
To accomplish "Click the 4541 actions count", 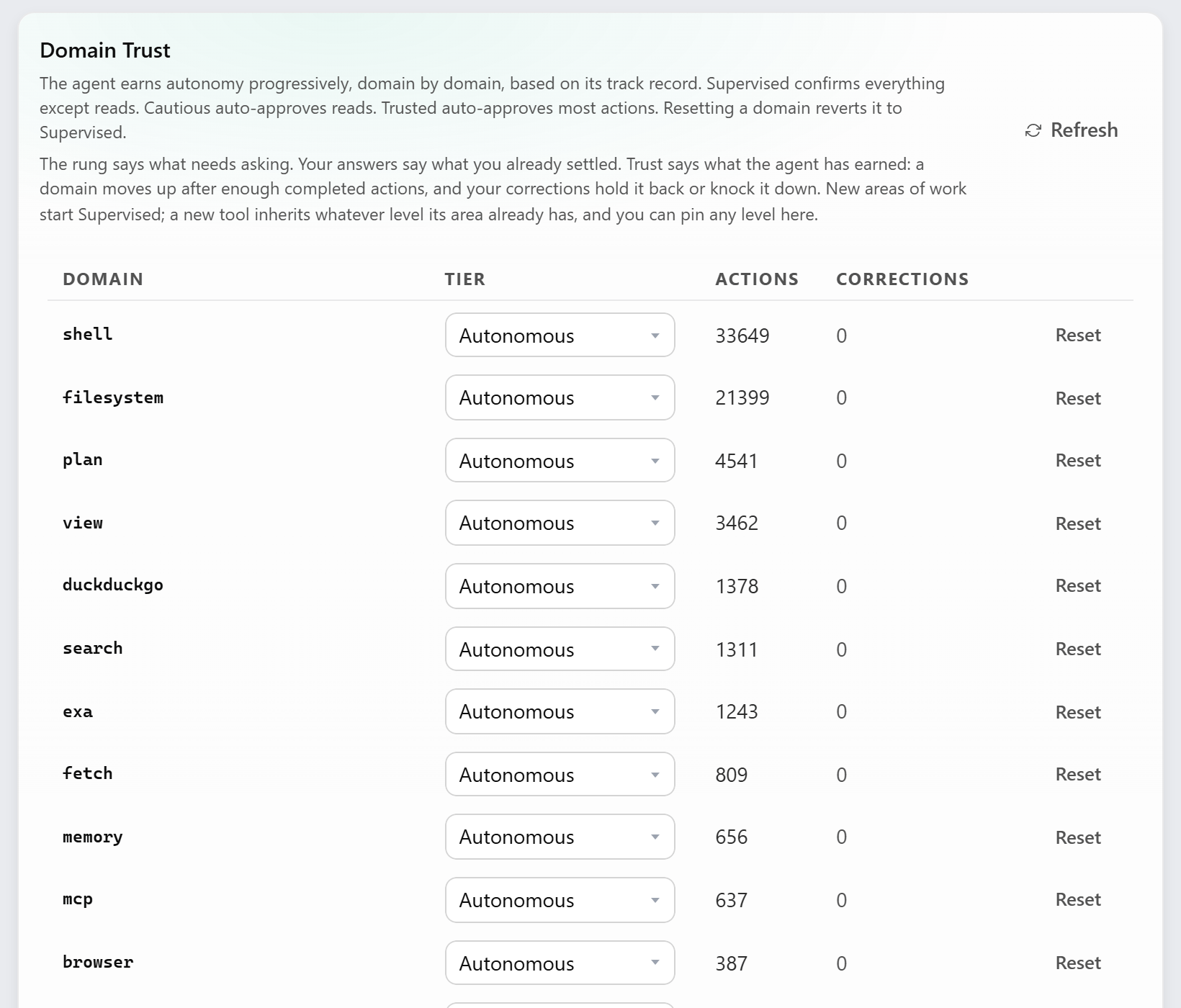I will point(737,461).
